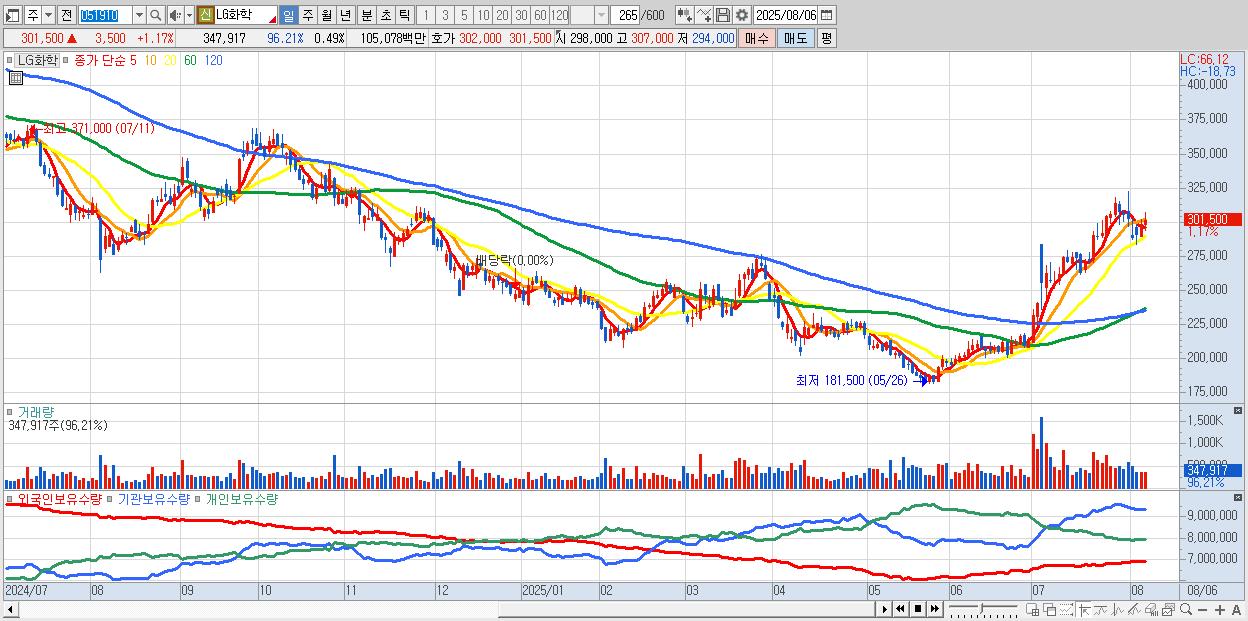Click the dotted-box chart area icon
Viewport: 1248px width, 621px height.
pos(1066,609)
